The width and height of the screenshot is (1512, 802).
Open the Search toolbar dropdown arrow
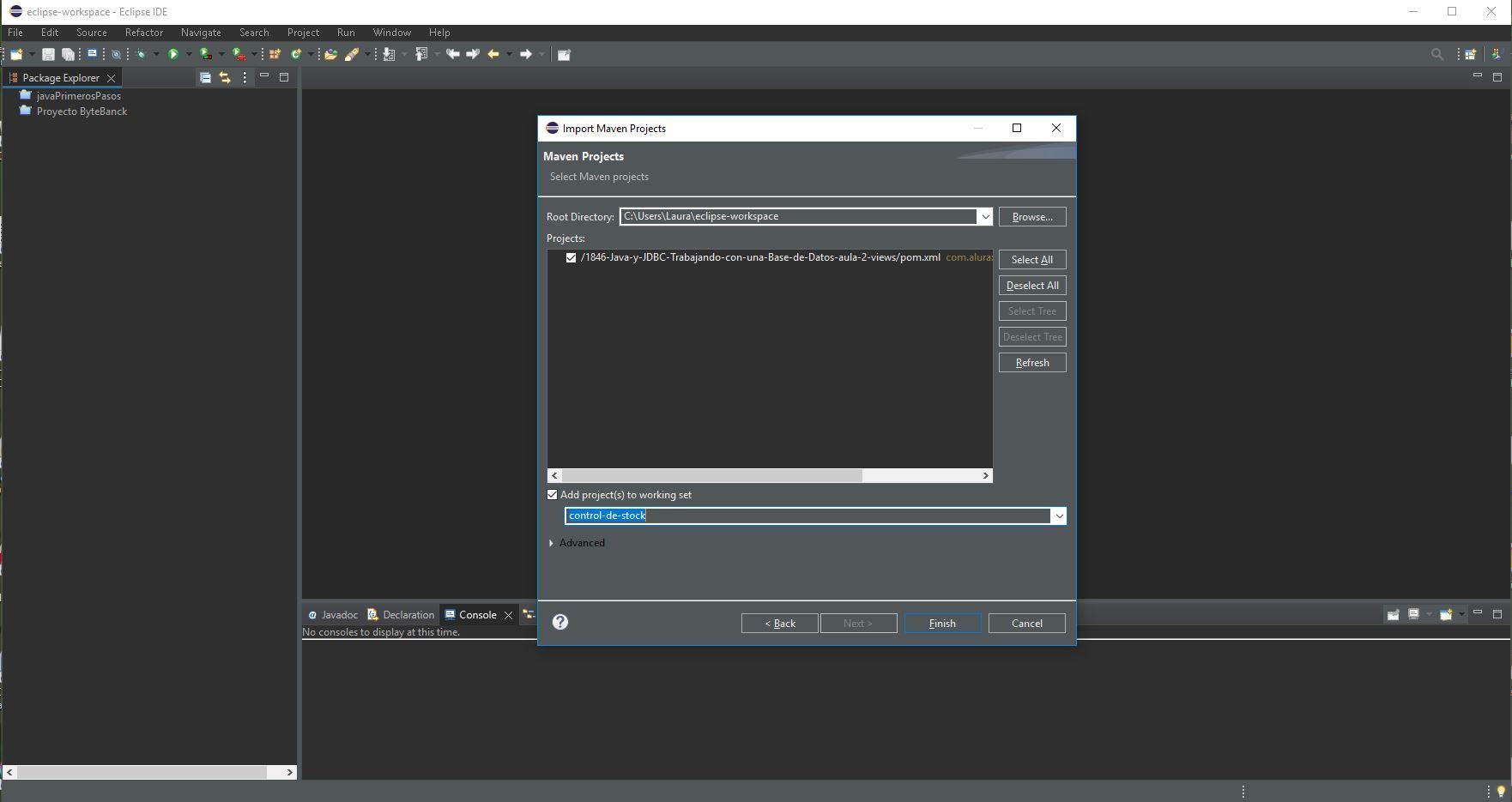click(x=367, y=54)
